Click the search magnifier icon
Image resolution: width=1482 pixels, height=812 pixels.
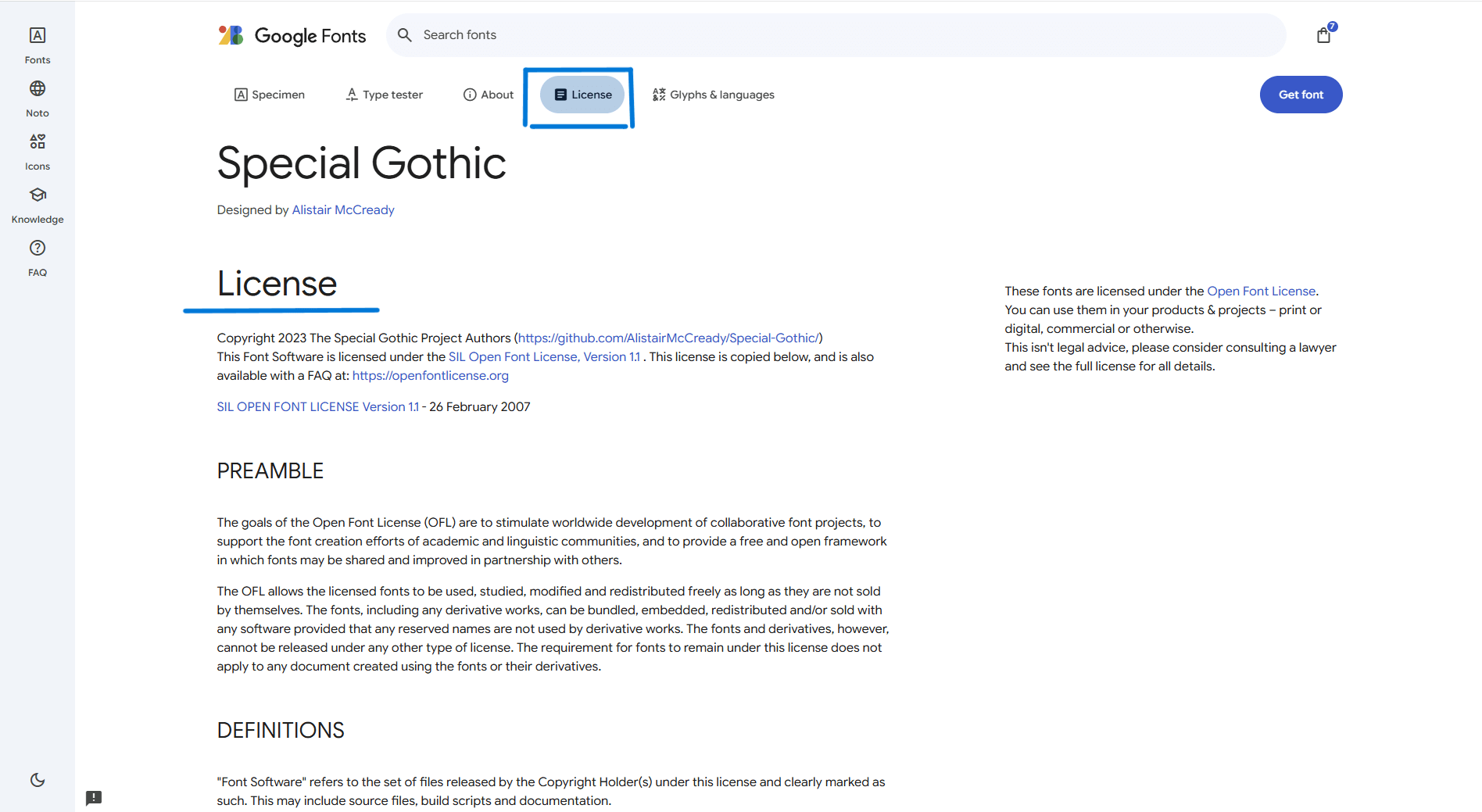click(405, 35)
